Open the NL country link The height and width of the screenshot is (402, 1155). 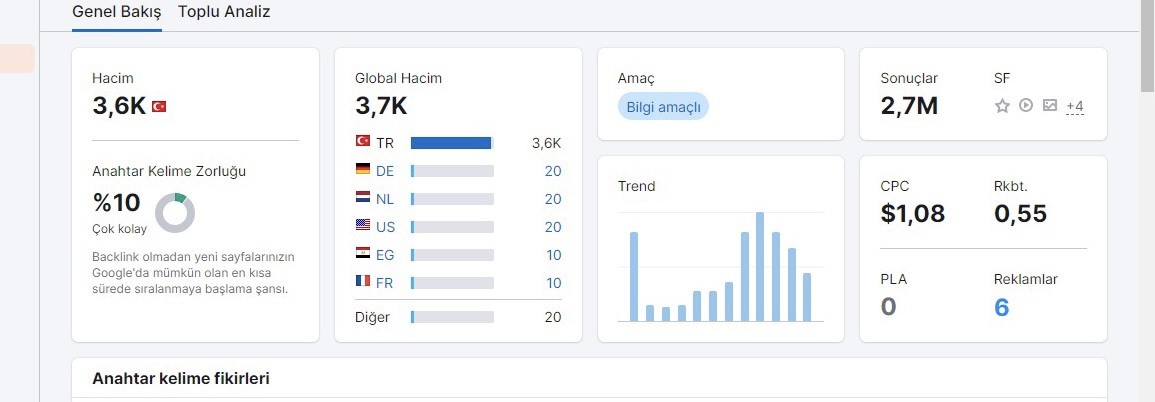(x=385, y=199)
